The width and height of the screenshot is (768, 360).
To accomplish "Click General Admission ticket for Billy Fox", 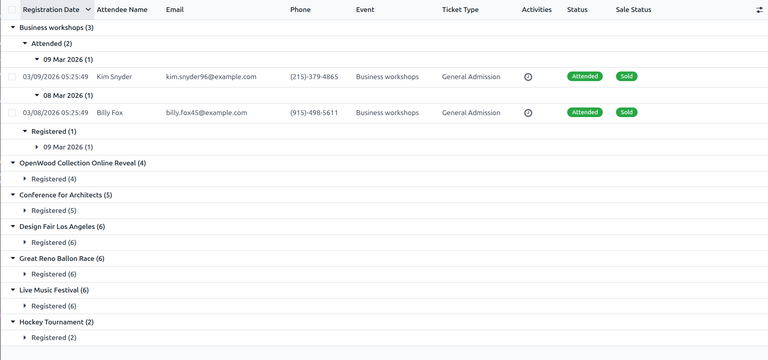I will [471, 113].
